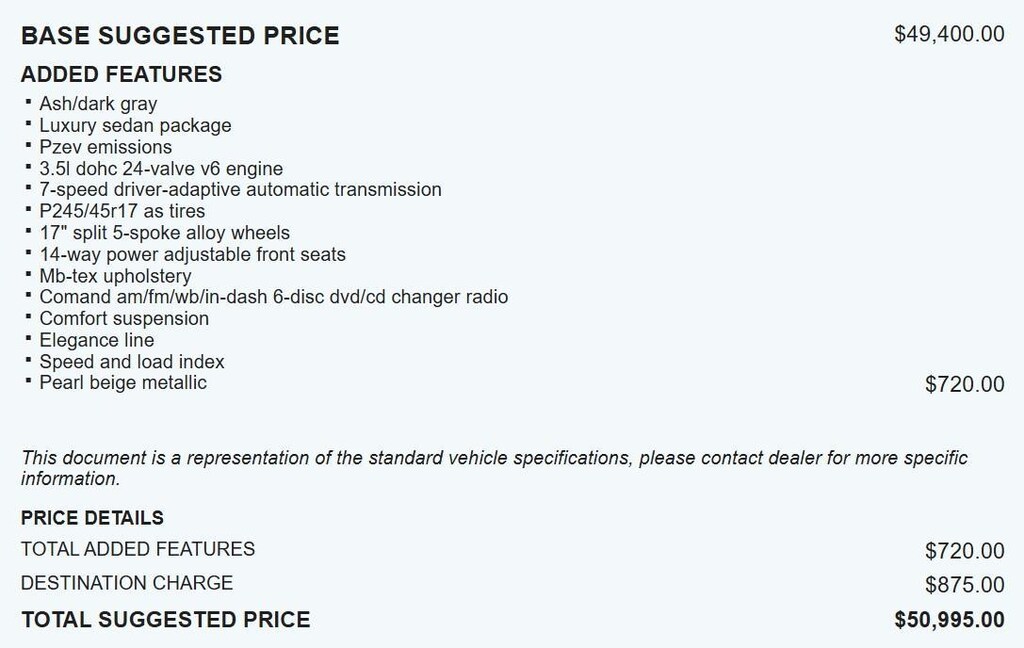Viewport: 1024px width, 648px height.
Task: Select the P245/45r17 as tires entry
Action: click(x=122, y=211)
